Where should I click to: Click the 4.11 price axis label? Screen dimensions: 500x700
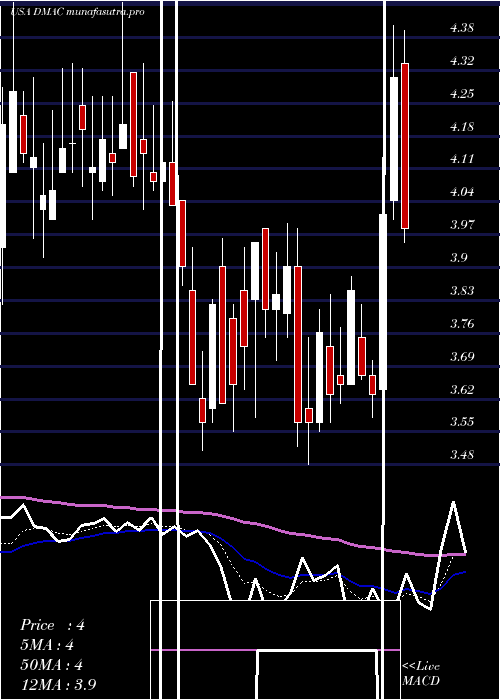pyautogui.click(x=462, y=159)
